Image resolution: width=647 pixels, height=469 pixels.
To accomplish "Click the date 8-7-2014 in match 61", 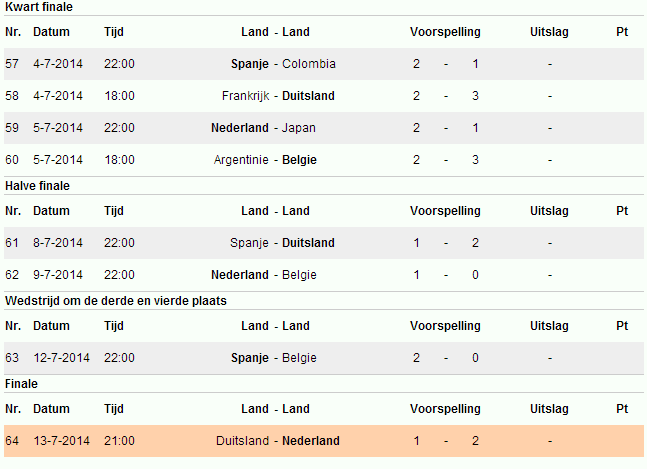I will (x=58, y=243).
